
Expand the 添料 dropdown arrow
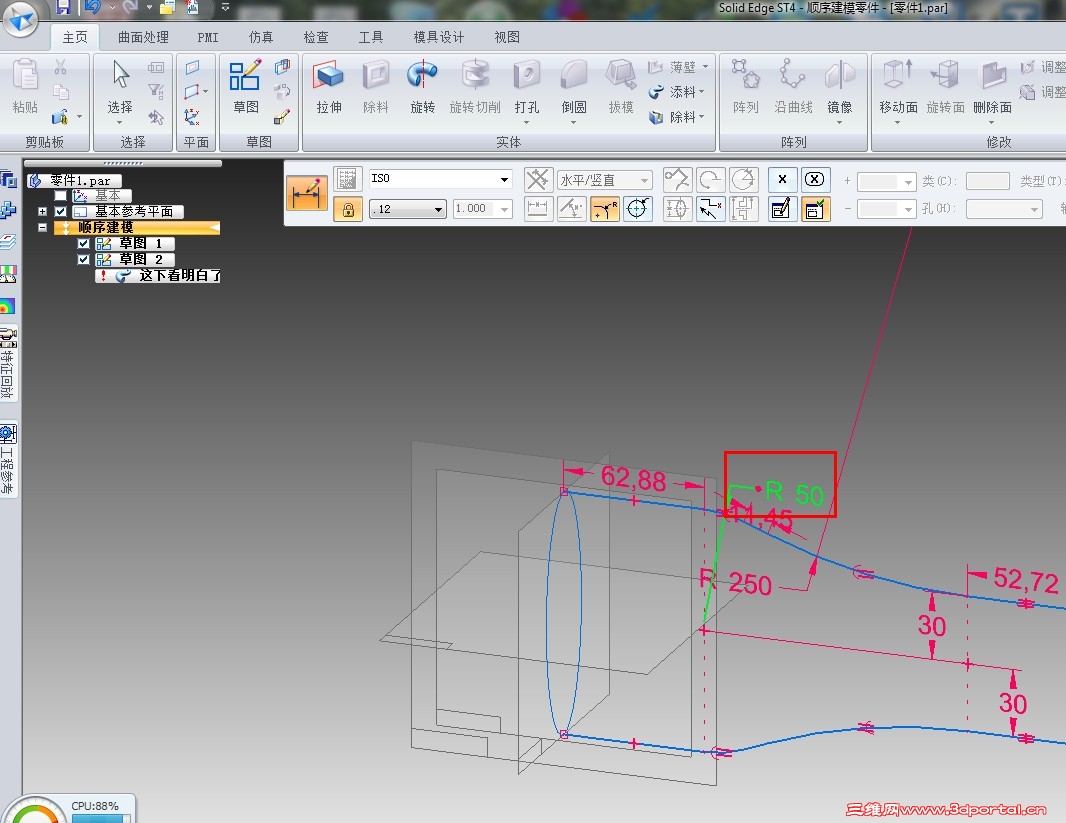(x=702, y=92)
